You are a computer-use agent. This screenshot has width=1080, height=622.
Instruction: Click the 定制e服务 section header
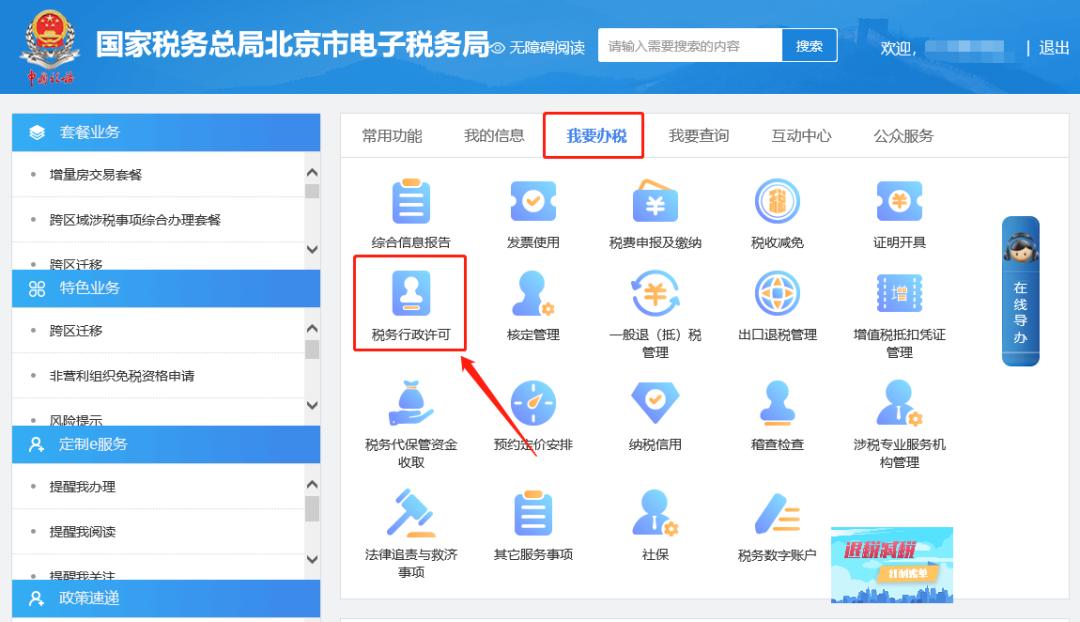tap(166, 444)
